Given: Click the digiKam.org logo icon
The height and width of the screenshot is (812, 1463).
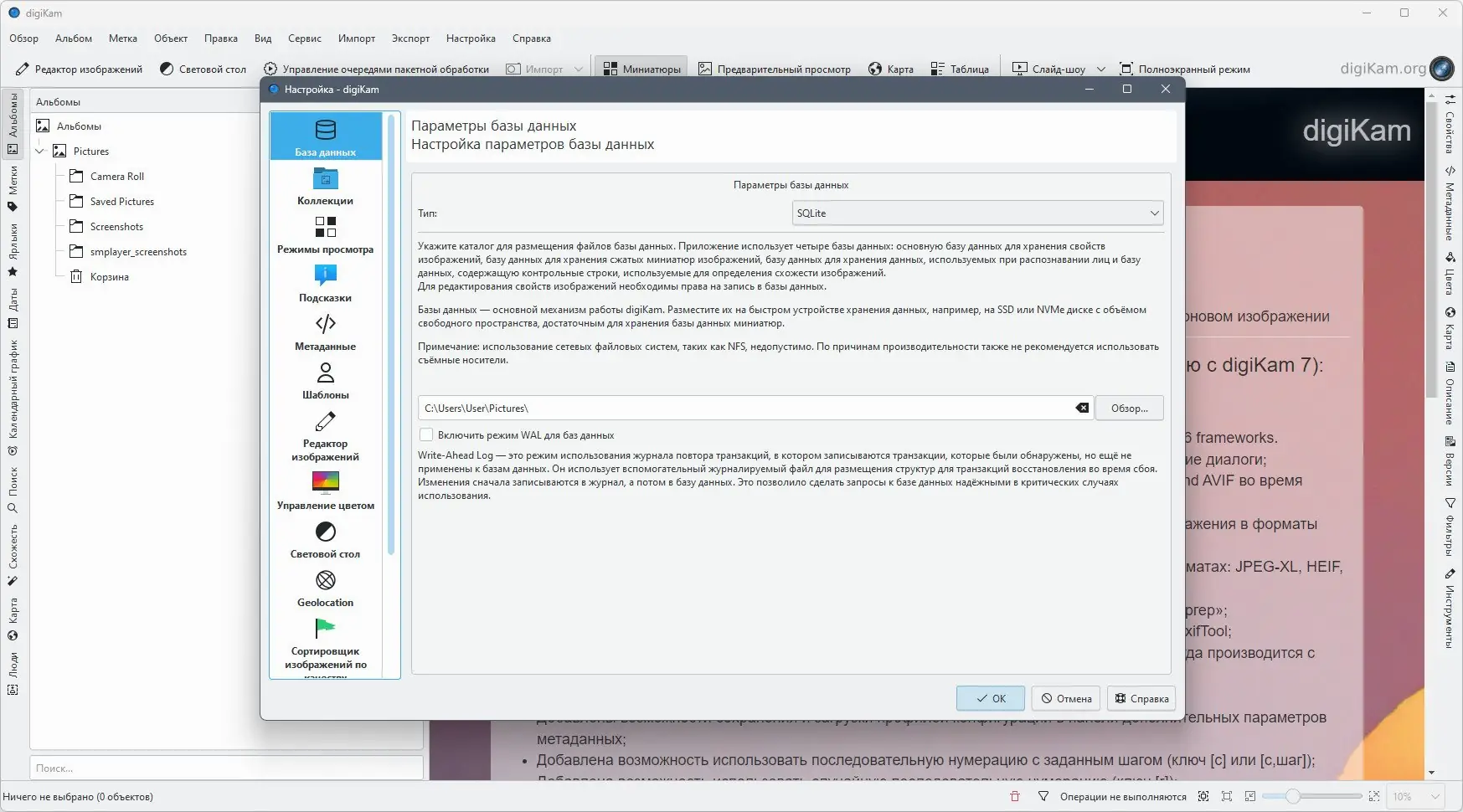Looking at the screenshot, I should pyautogui.click(x=1441, y=69).
